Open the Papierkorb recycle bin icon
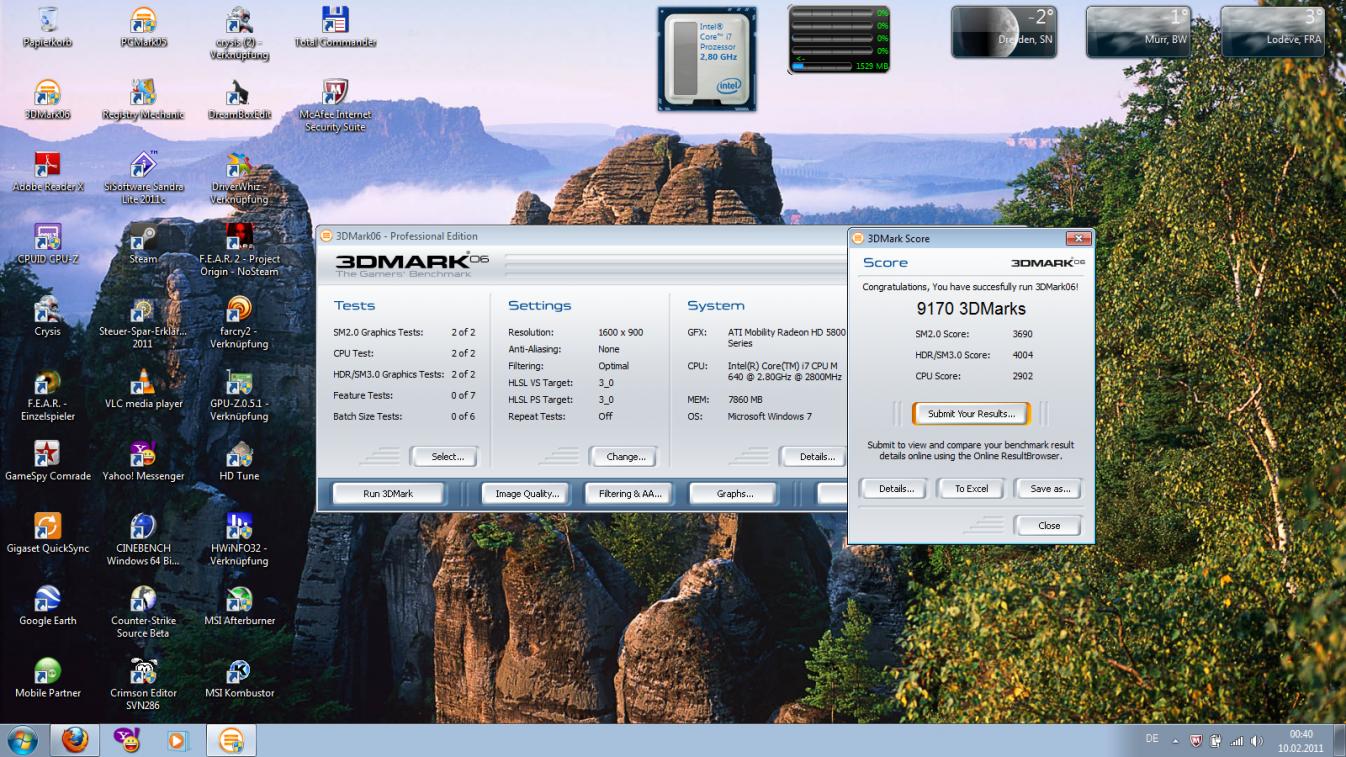Screen dimensions: 1346x757 tap(47, 27)
